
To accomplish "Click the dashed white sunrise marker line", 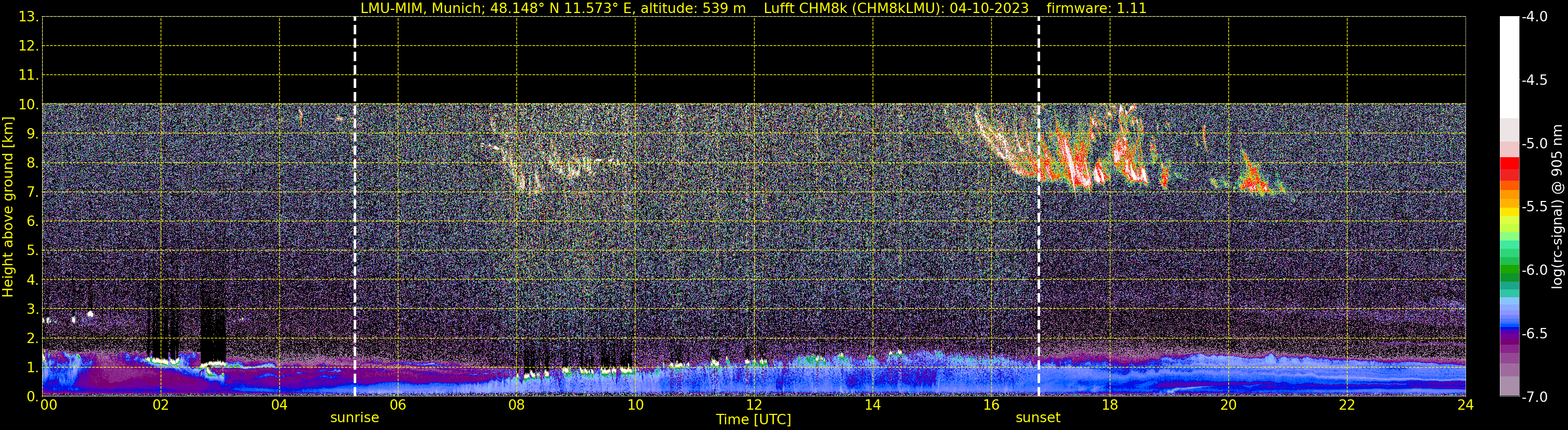I will [x=355, y=207].
